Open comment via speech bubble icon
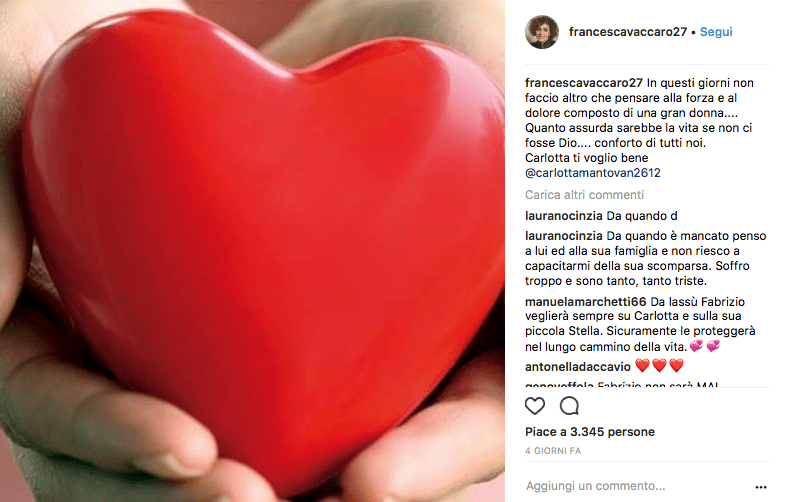 (x=569, y=406)
